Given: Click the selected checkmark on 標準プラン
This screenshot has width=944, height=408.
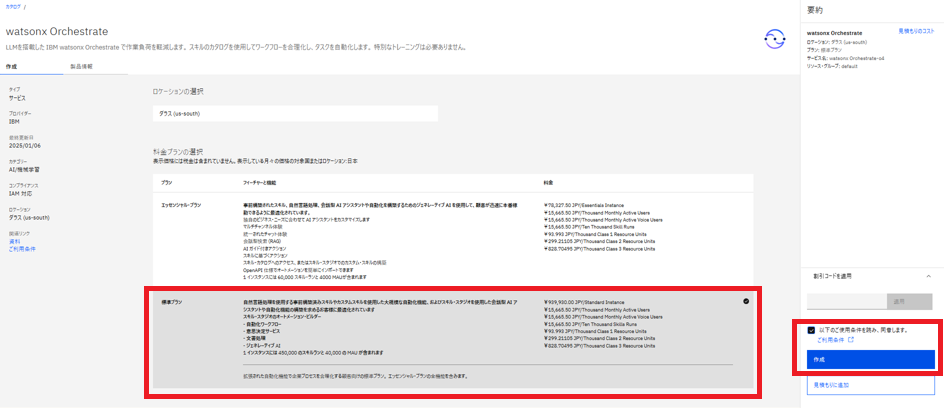Looking at the screenshot, I should [x=747, y=301].
